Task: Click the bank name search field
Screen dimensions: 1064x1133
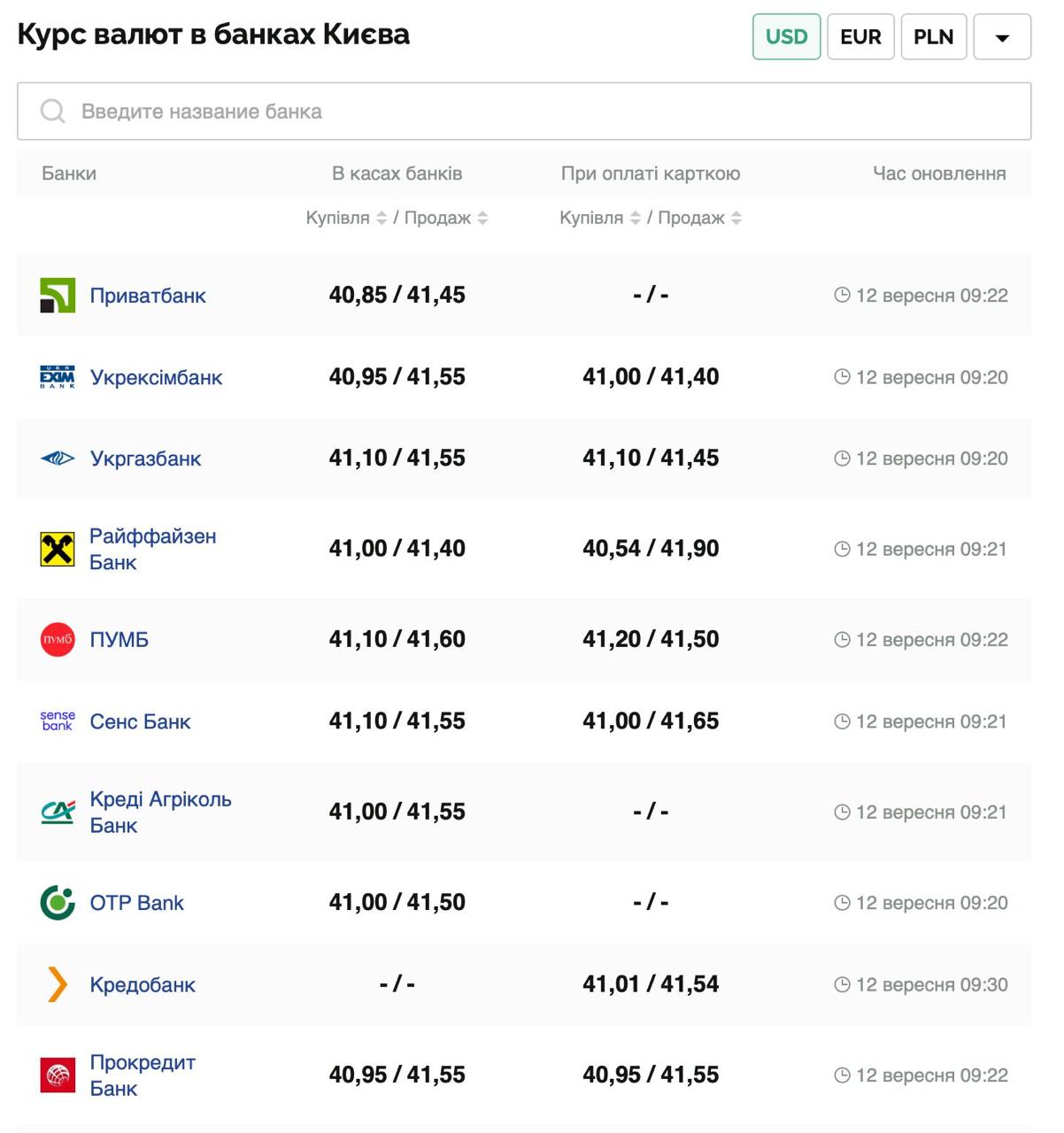Action: coord(524,112)
